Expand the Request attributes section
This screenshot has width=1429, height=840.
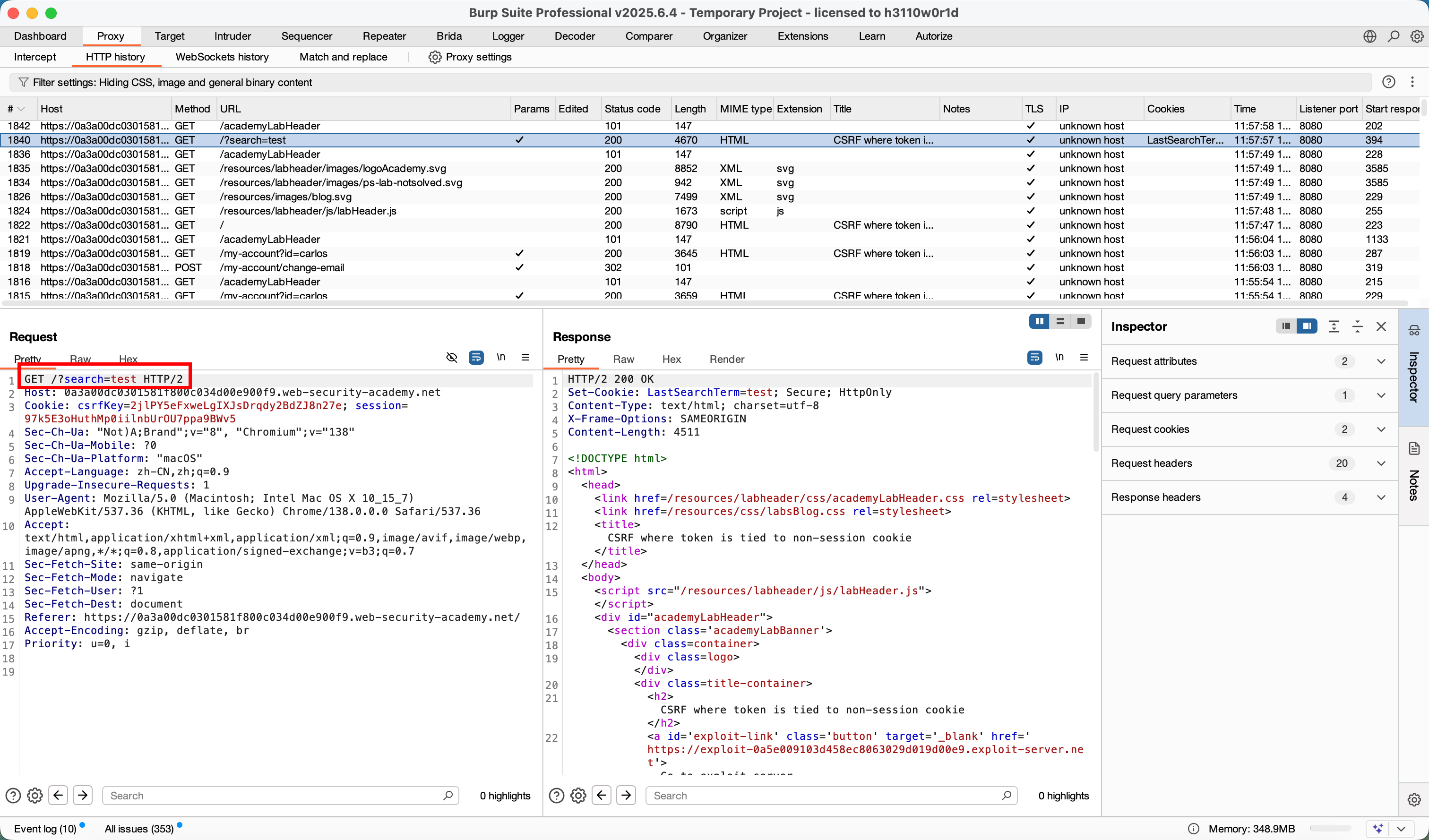point(1381,361)
